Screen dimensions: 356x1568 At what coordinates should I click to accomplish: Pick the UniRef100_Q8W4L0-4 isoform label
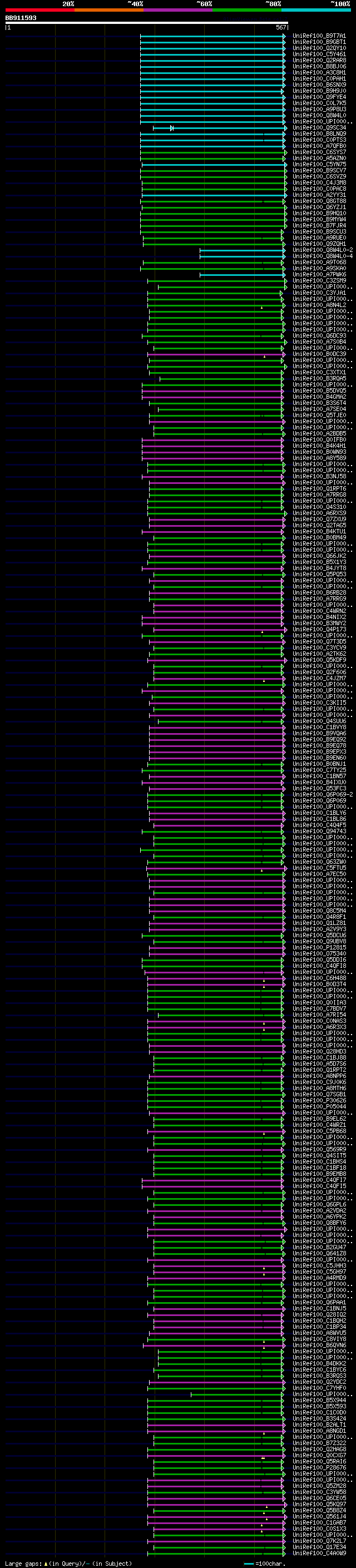tap(323, 256)
